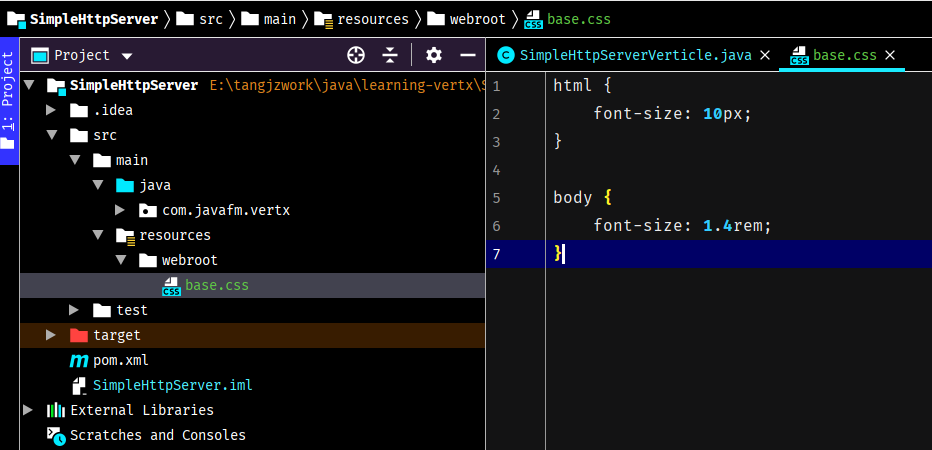Image resolution: width=932 pixels, height=450 pixels.
Task: Click resources in the breadcrumb path
Action: click(372, 19)
